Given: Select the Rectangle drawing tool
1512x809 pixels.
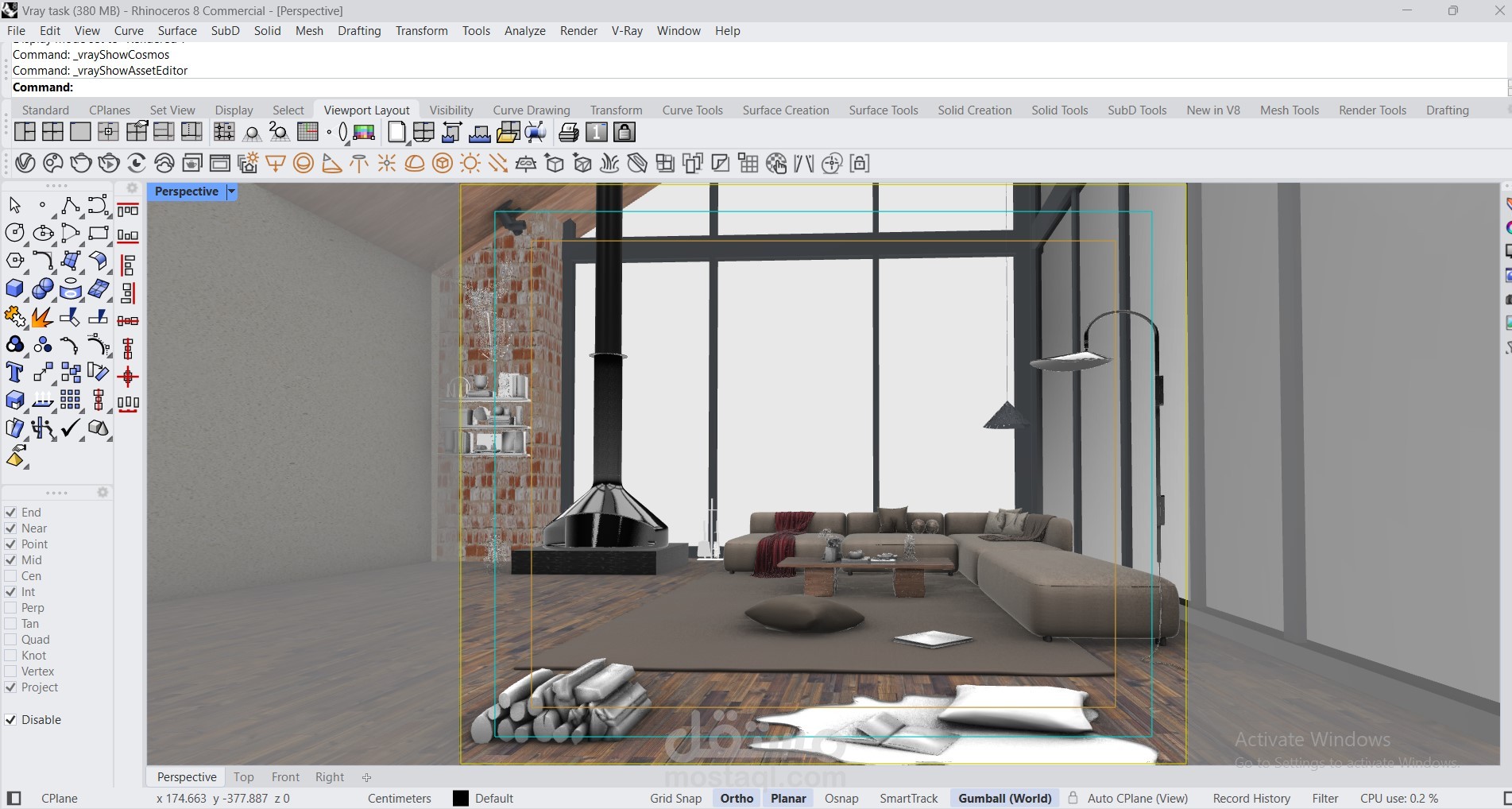Looking at the screenshot, I should 99,234.
